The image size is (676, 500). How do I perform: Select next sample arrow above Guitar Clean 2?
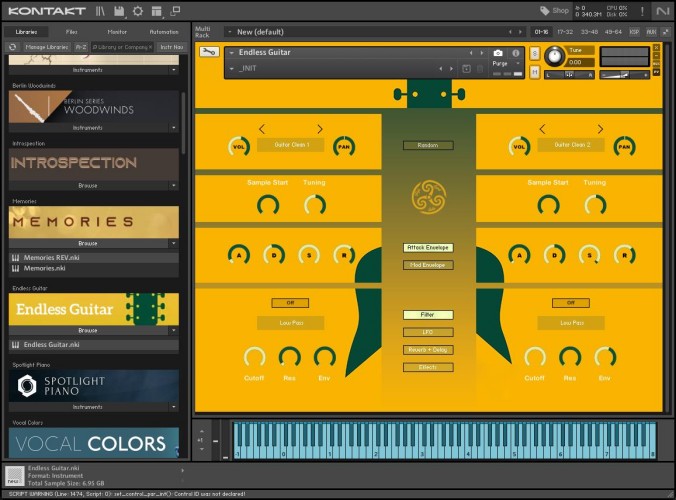[600, 129]
